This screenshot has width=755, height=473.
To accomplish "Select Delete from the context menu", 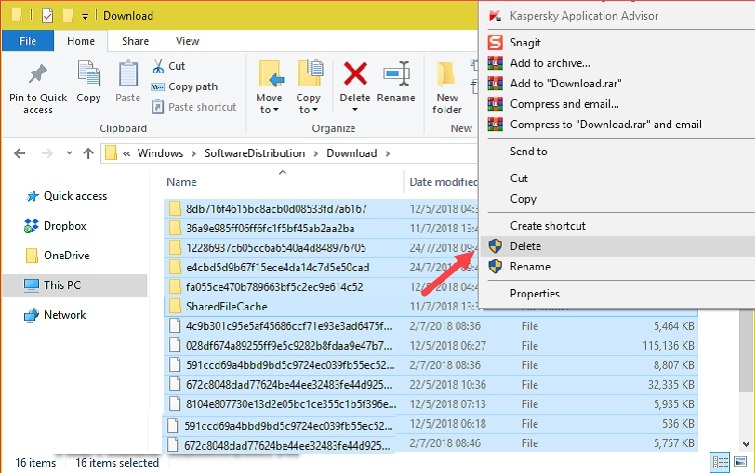I will pyautogui.click(x=525, y=245).
